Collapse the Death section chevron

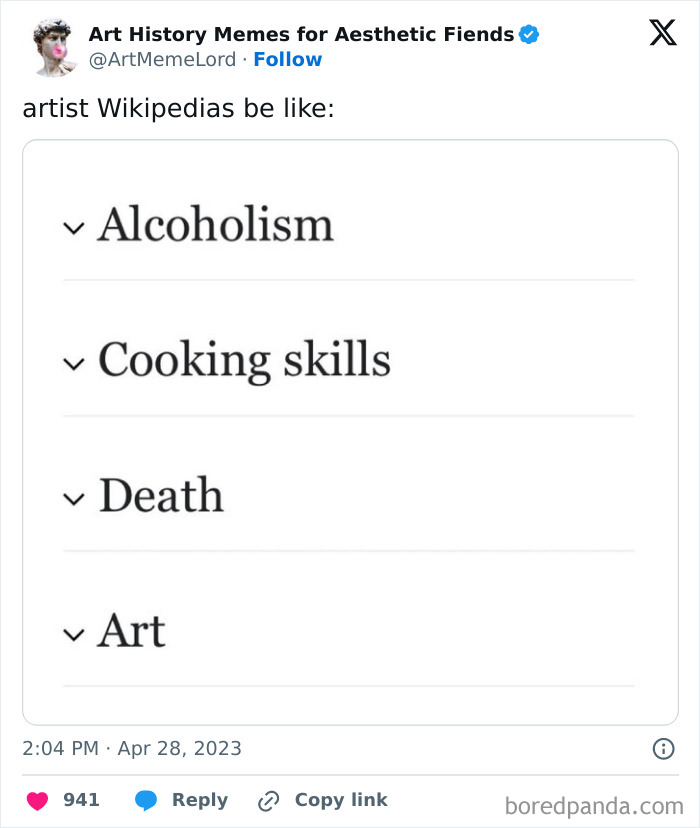[x=73, y=498]
